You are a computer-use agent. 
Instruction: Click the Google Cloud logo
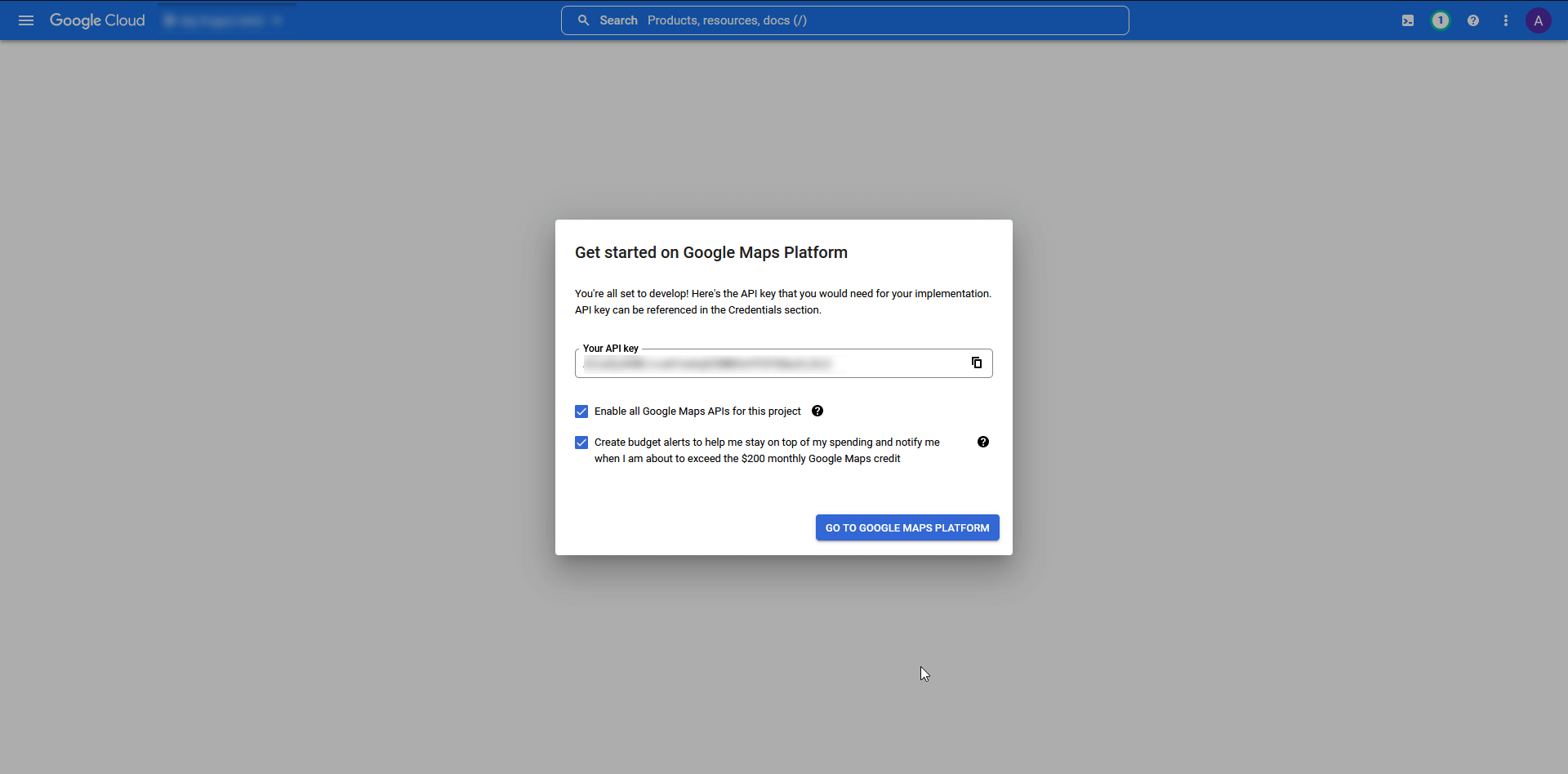[96, 20]
